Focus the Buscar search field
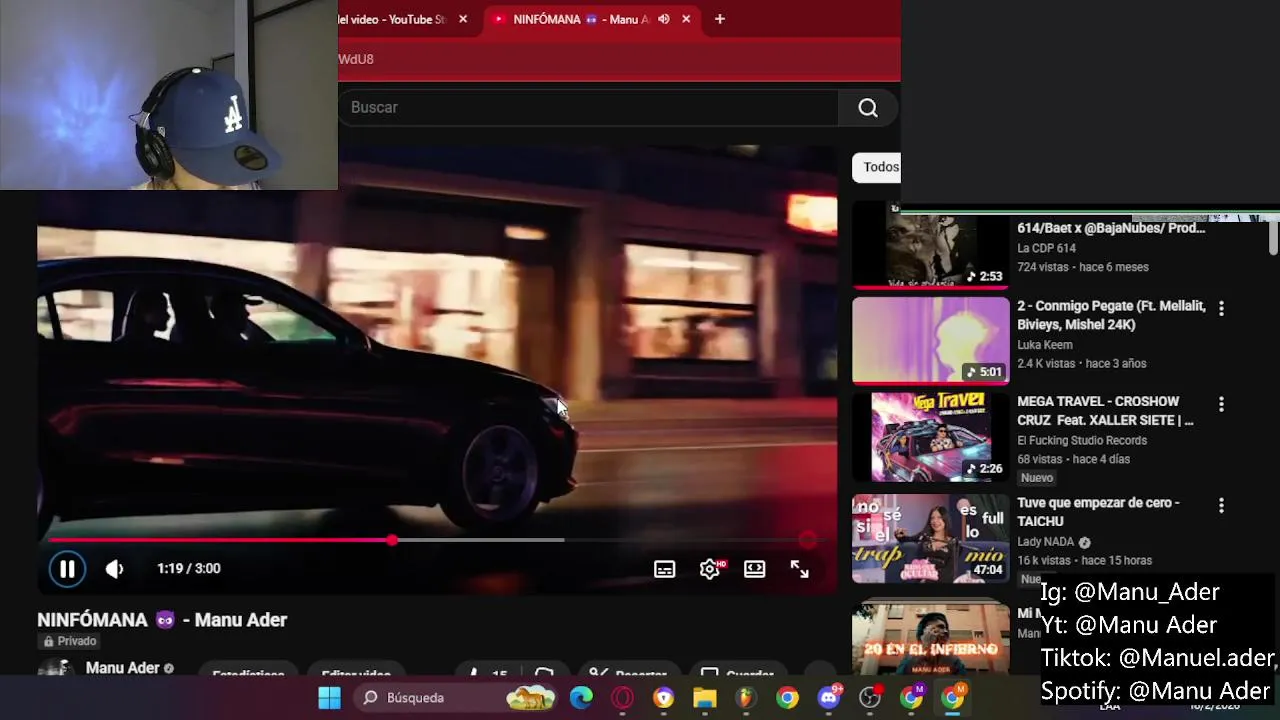 588,108
